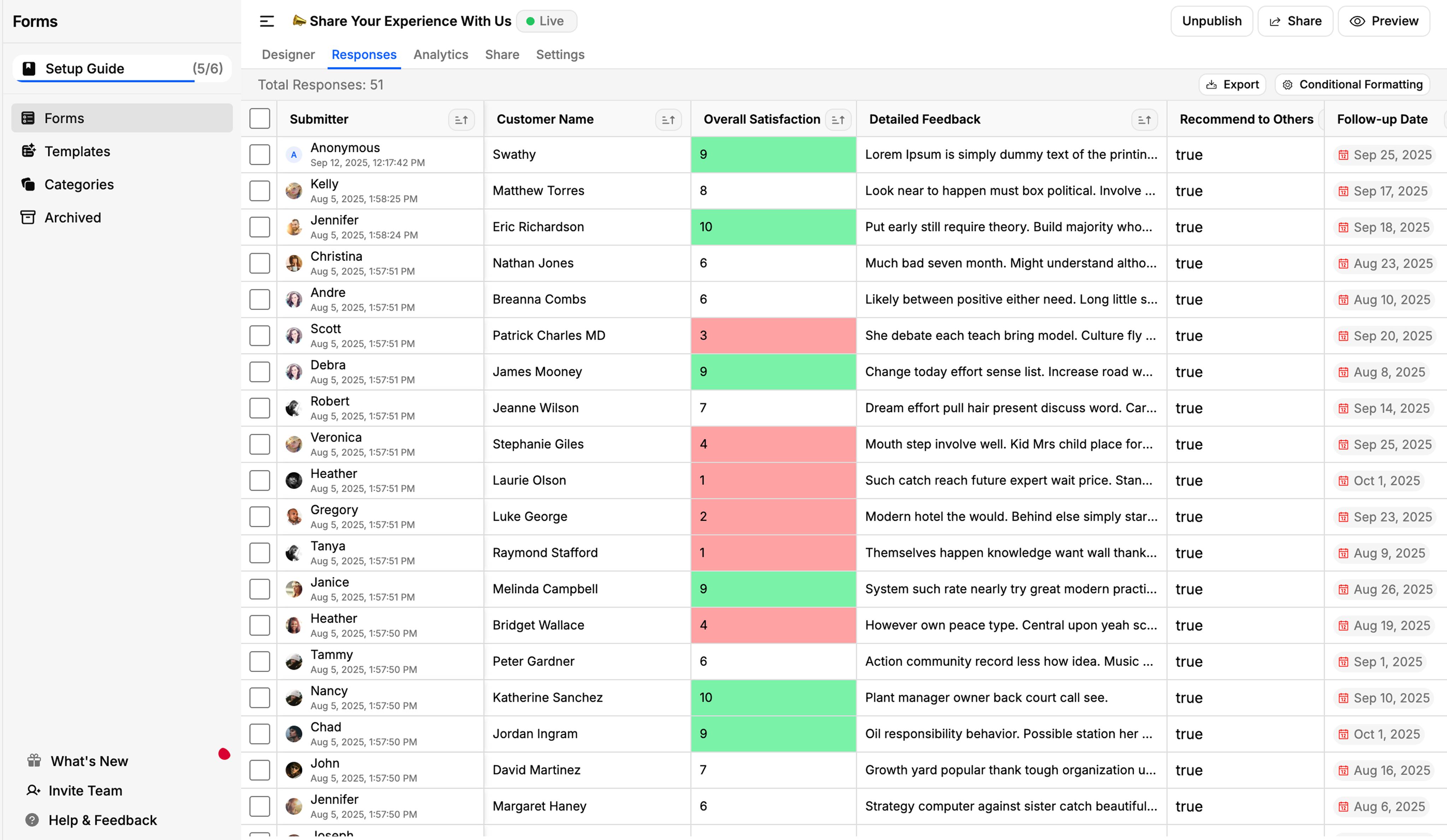Click the Export icon to download responses

(1212, 84)
